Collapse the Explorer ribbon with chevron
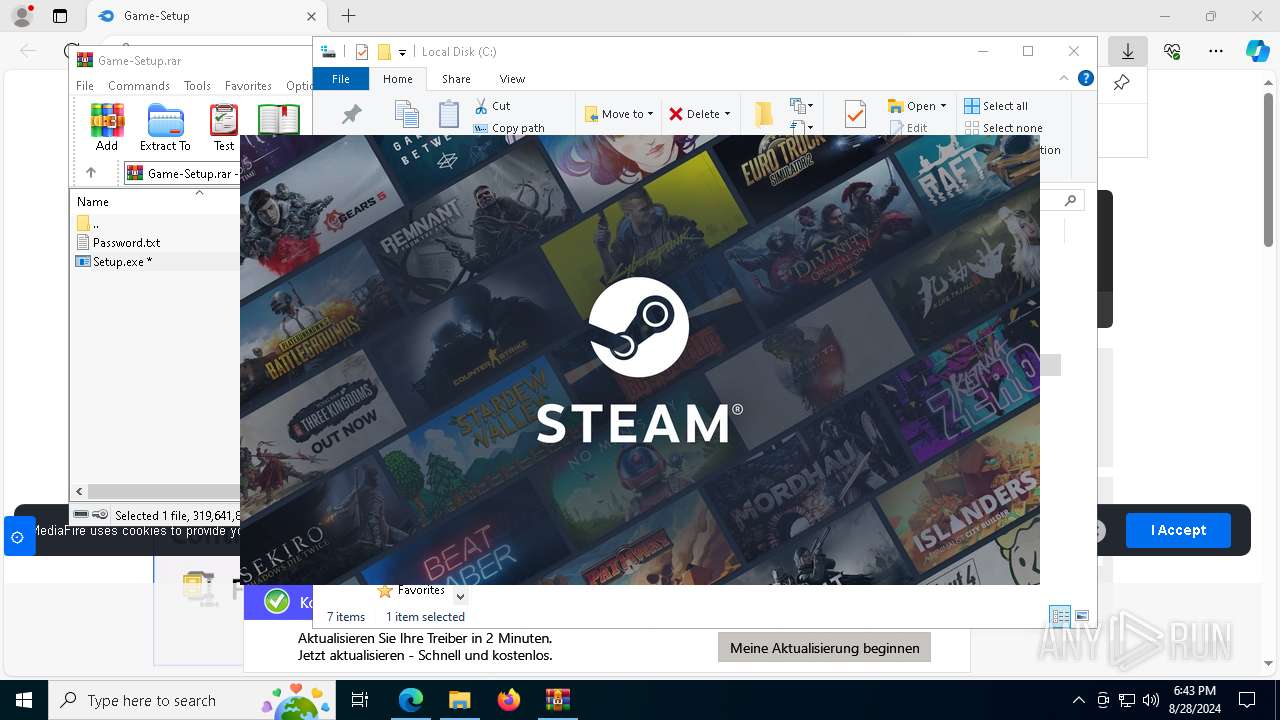Viewport: 1280px width, 720px height. click(x=1064, y=79)
